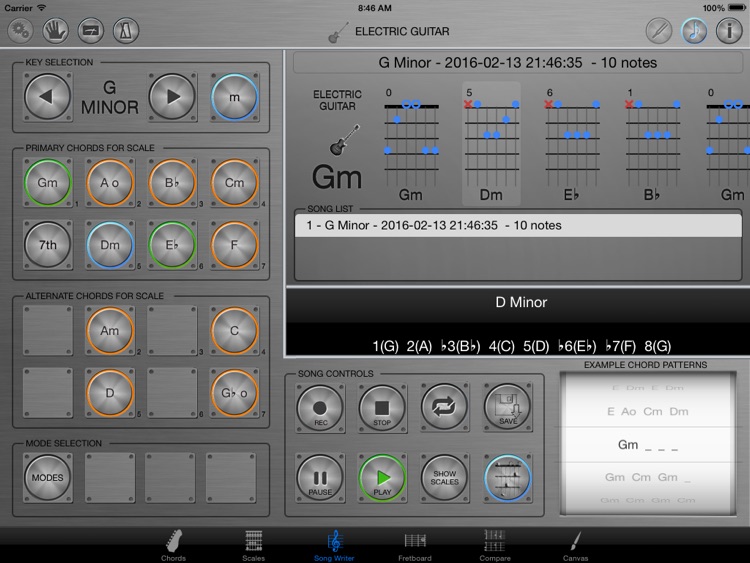Click SHOW SCALES button
Viewport: 750px width, 563px height.
coord(444,478)
